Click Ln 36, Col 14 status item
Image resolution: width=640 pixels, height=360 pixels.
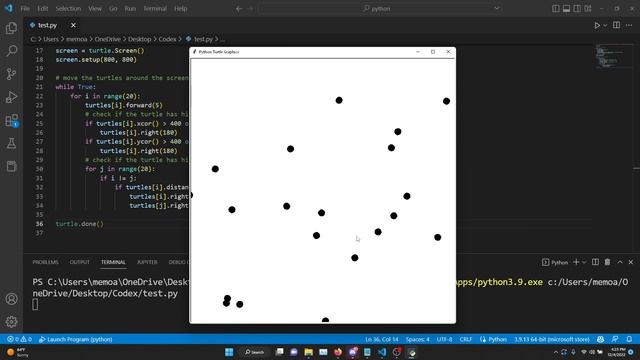click(382, 339)
